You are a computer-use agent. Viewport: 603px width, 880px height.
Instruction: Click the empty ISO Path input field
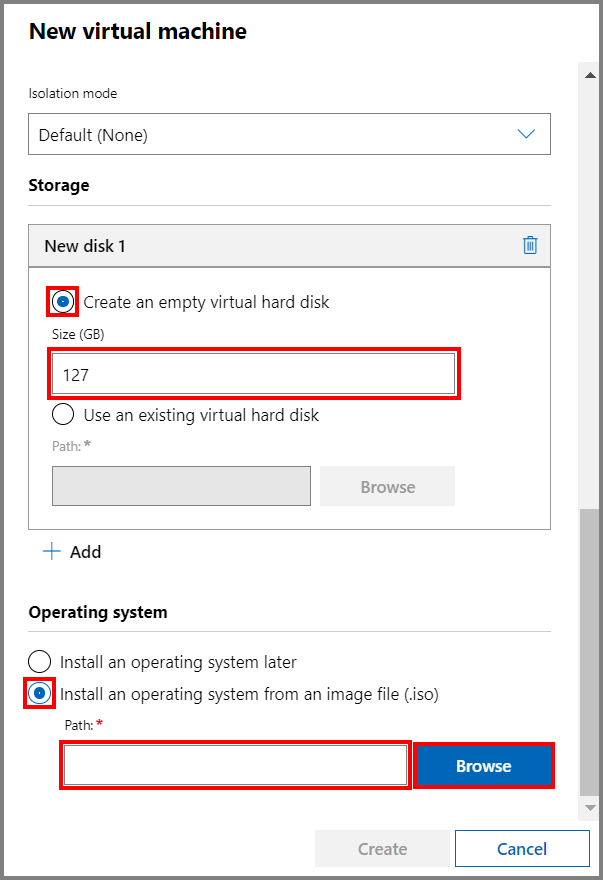pos(234,765)
